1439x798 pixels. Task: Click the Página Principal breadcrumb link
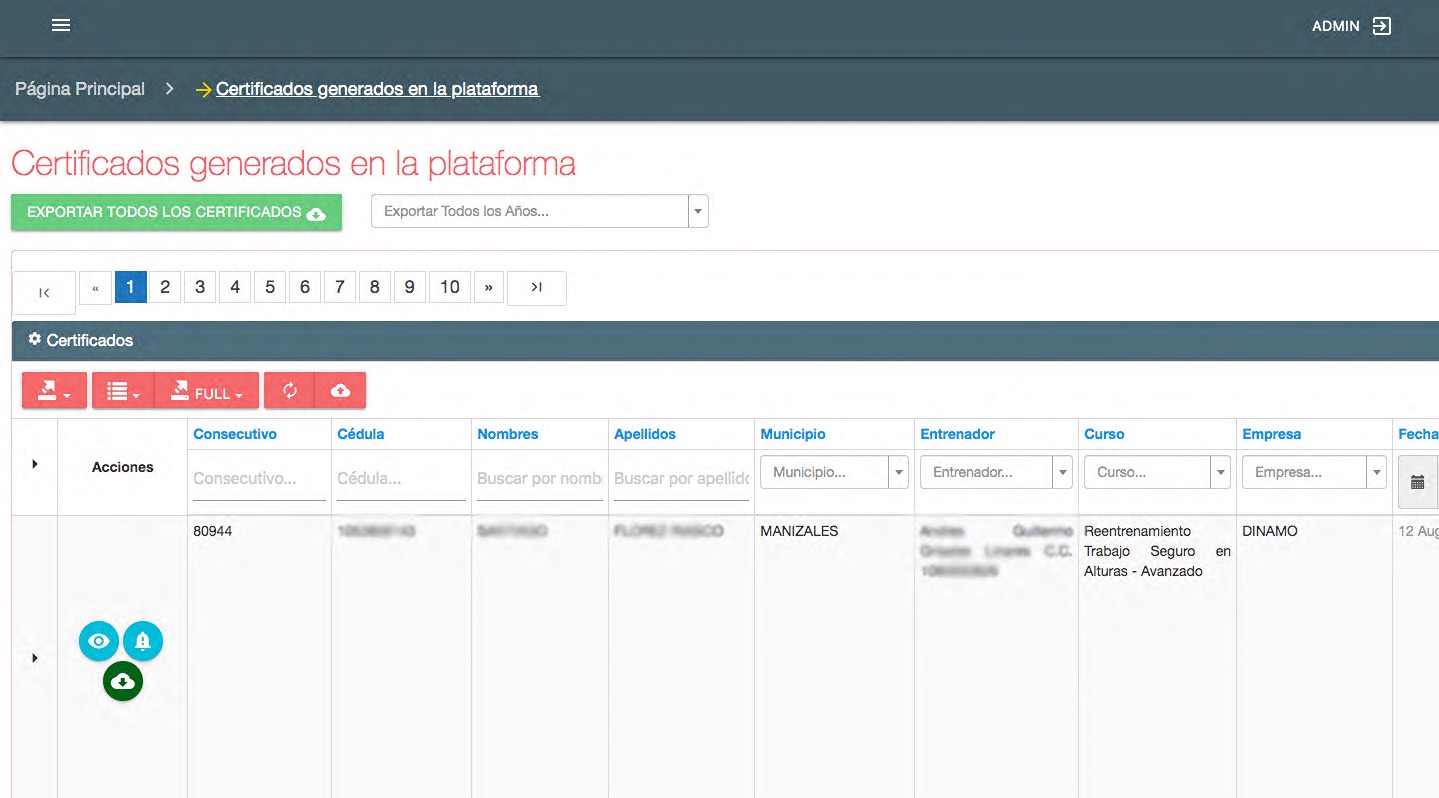80,89
